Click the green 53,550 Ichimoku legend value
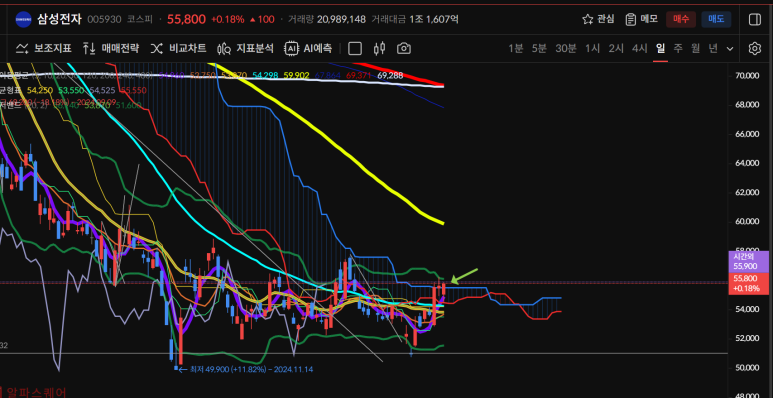The width and height of the screenshot is (773, 398). click(x=71, y=90)
